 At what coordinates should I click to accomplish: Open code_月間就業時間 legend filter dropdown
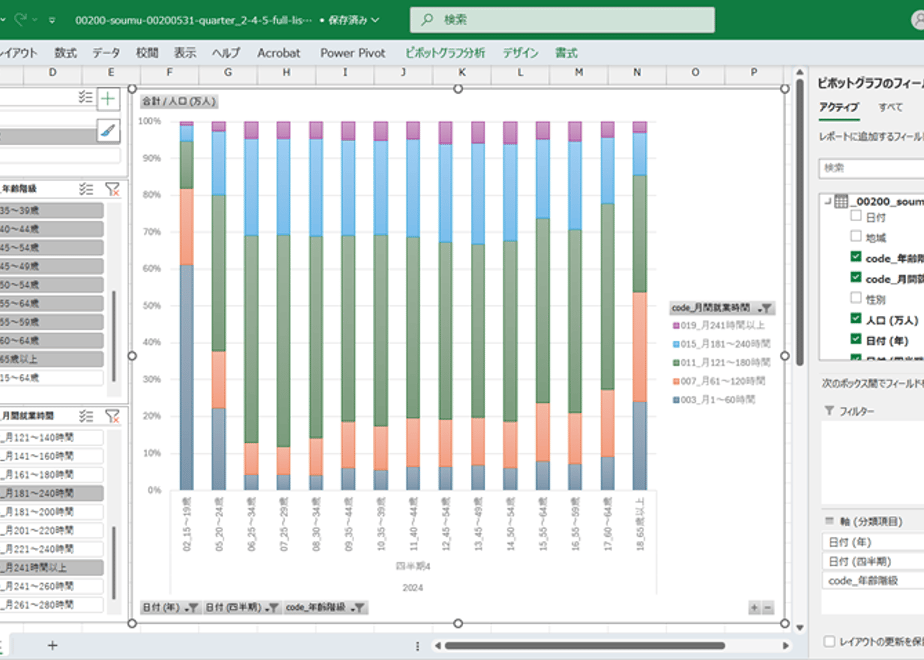765,308
